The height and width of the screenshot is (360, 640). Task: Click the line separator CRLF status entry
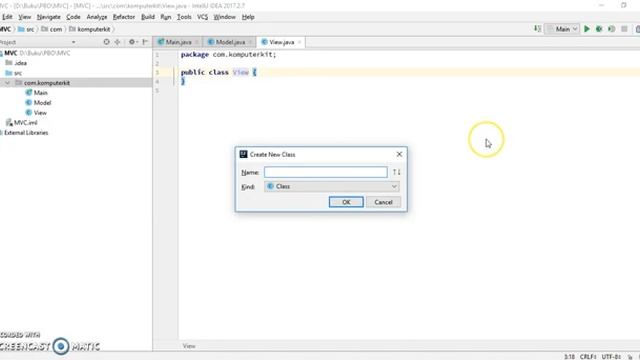(588, 356)
